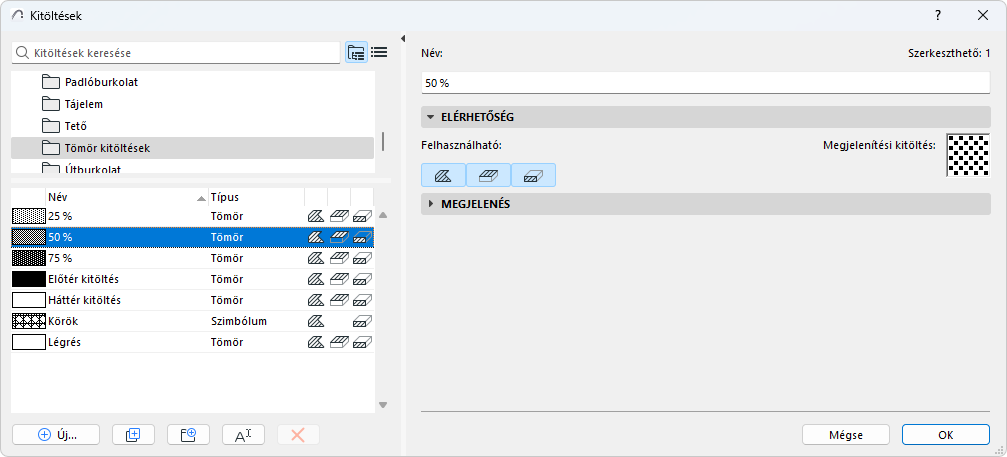1007x457 pixels.
Task: Create new folder button
Action: click(188, 435)
